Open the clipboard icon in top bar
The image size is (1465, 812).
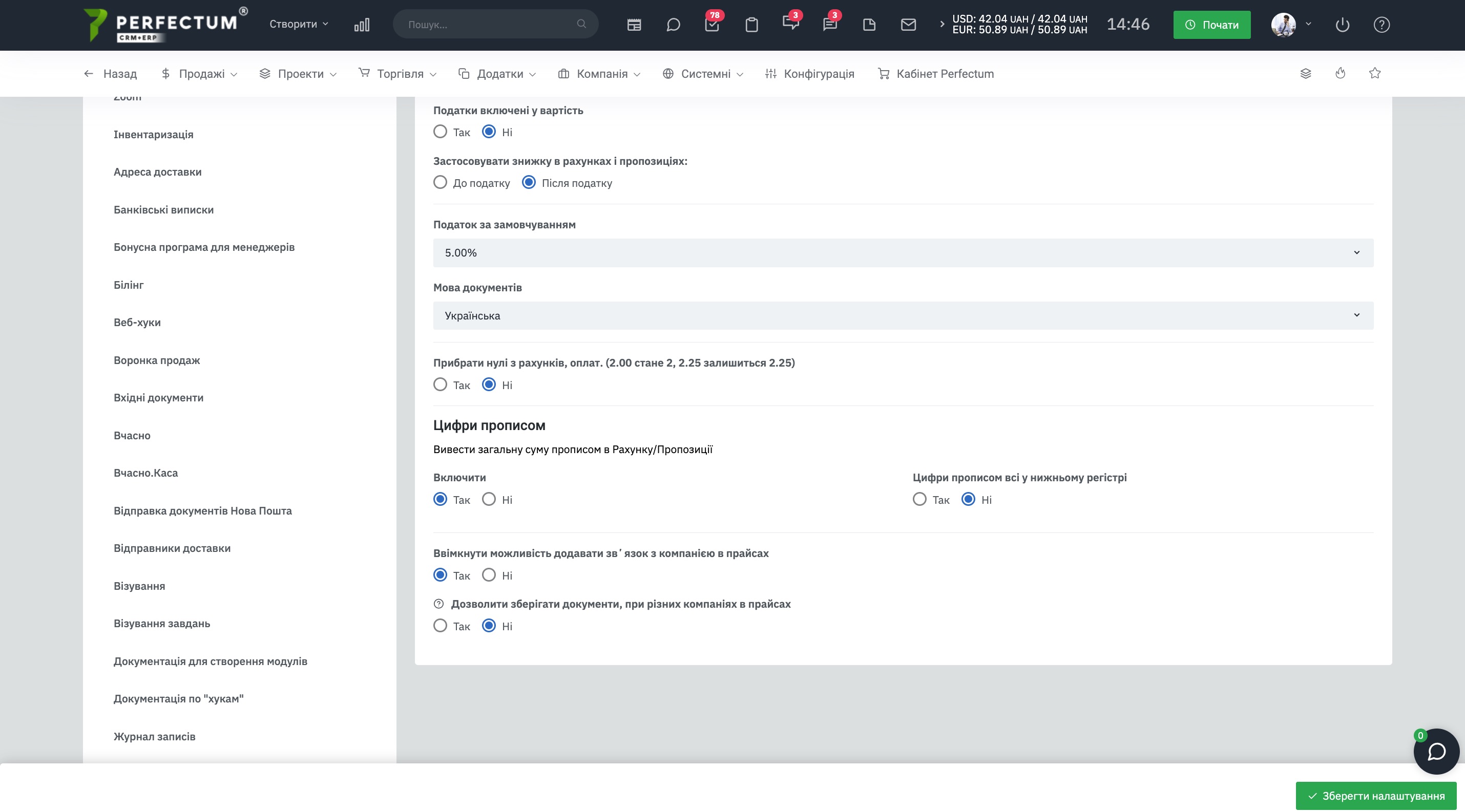(752, 25)
